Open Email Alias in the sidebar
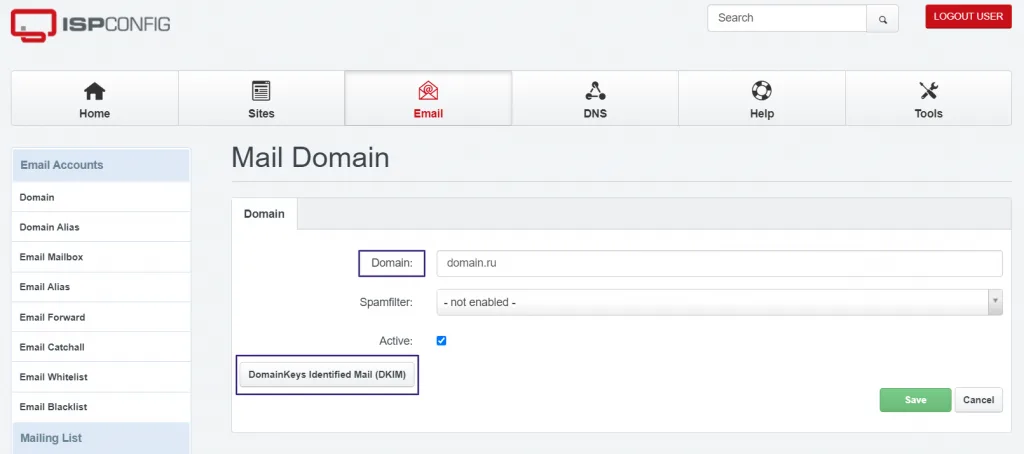 [101, 287]
